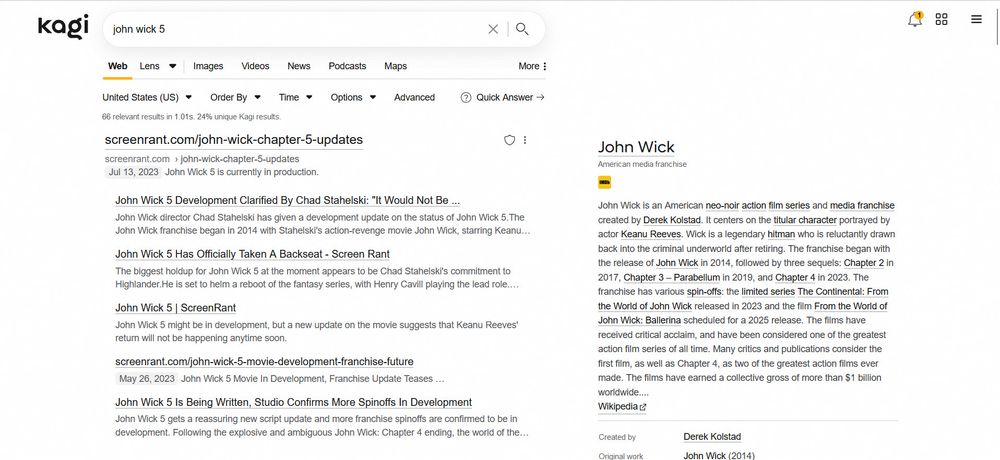Viewport: 1000px width, 460px height.
Task: Click Derek Kolstad in Created by row
Action: [712, 437]
